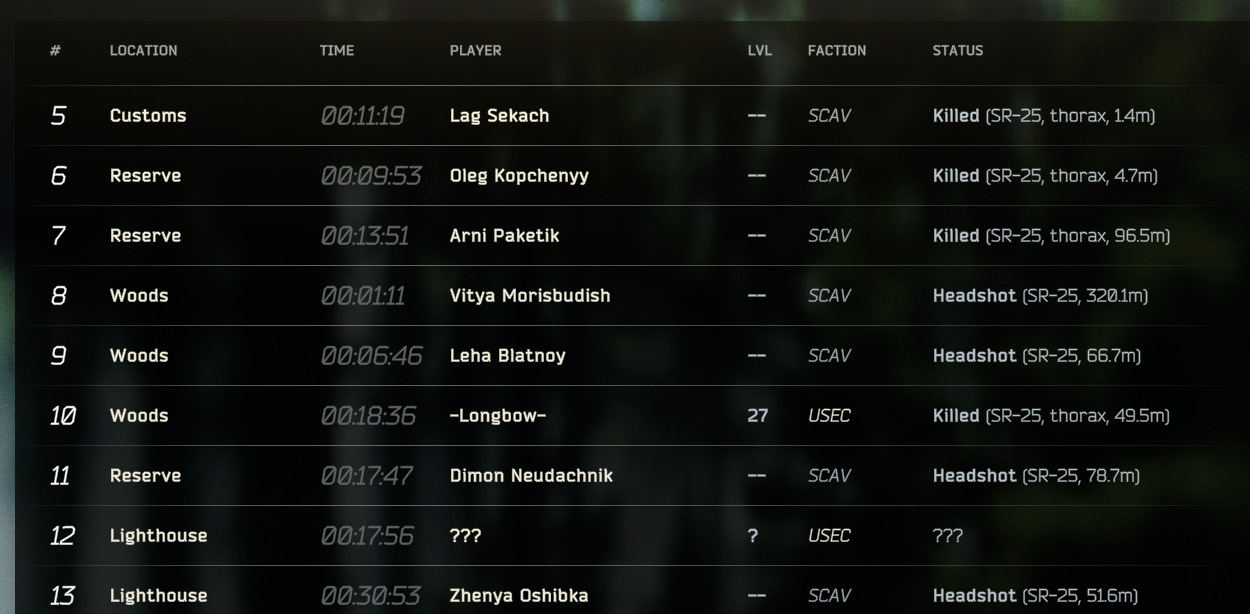Click the PLAYER column header

(475, 50)
